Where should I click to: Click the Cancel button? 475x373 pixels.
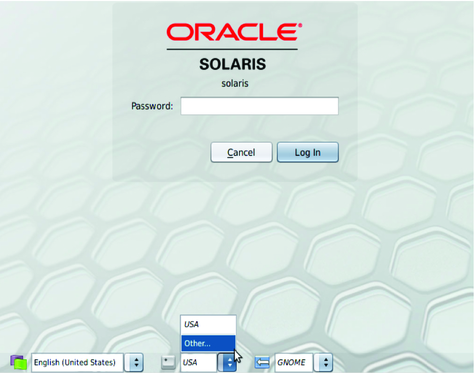(241, 152)
